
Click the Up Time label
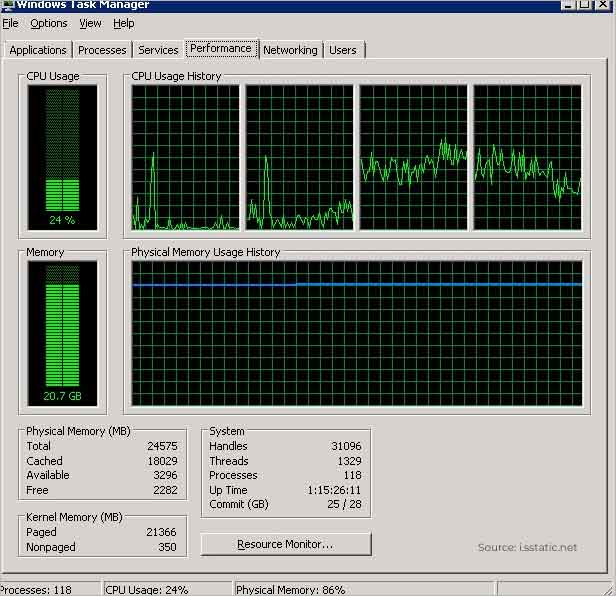click(x=228, y=490)
